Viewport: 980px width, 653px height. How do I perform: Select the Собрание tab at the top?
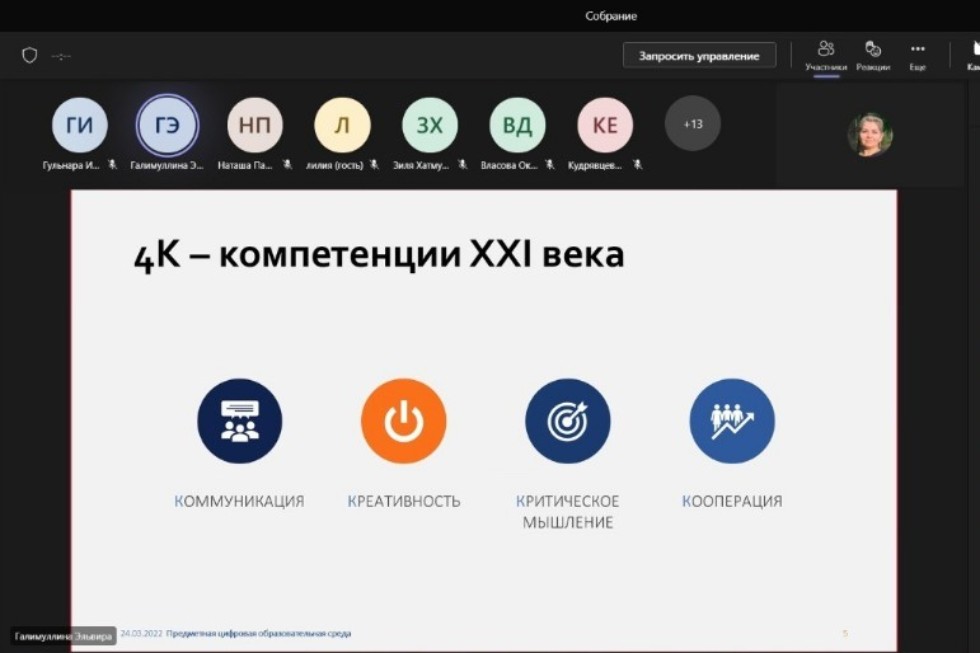612,15
